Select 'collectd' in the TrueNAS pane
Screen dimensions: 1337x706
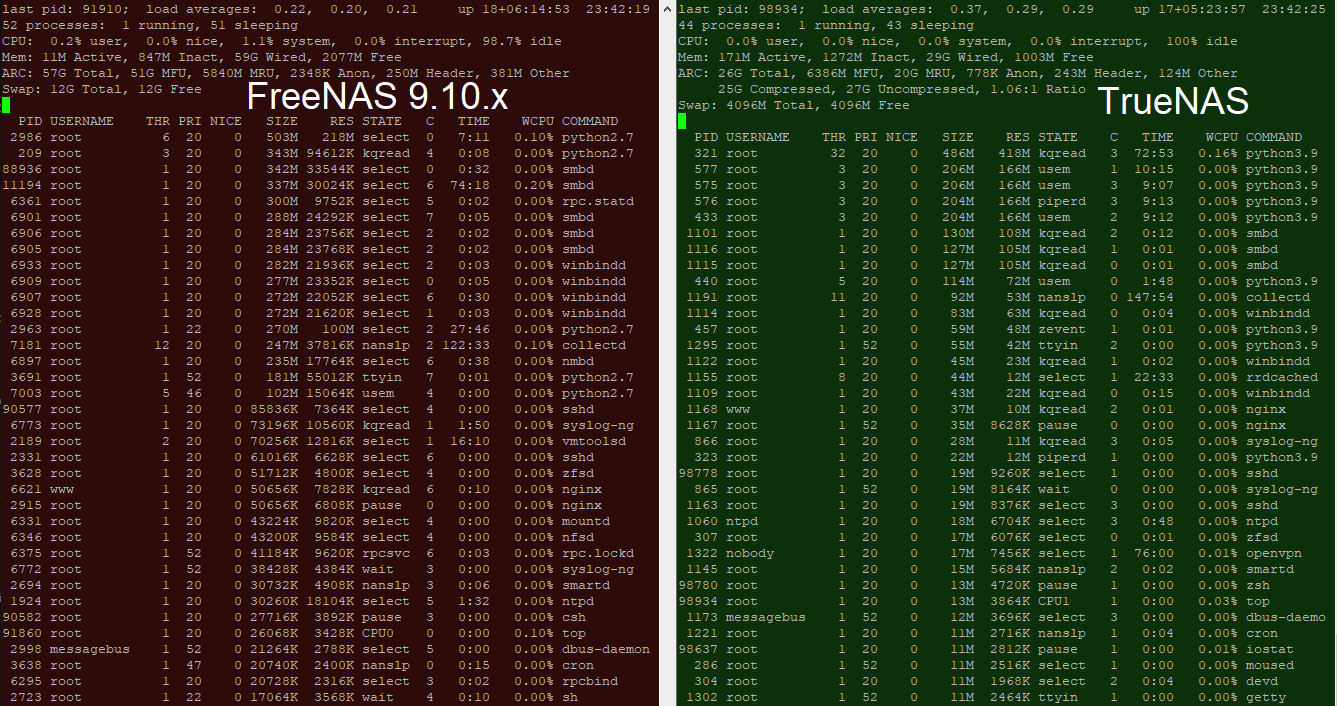tap(1278, 297)
